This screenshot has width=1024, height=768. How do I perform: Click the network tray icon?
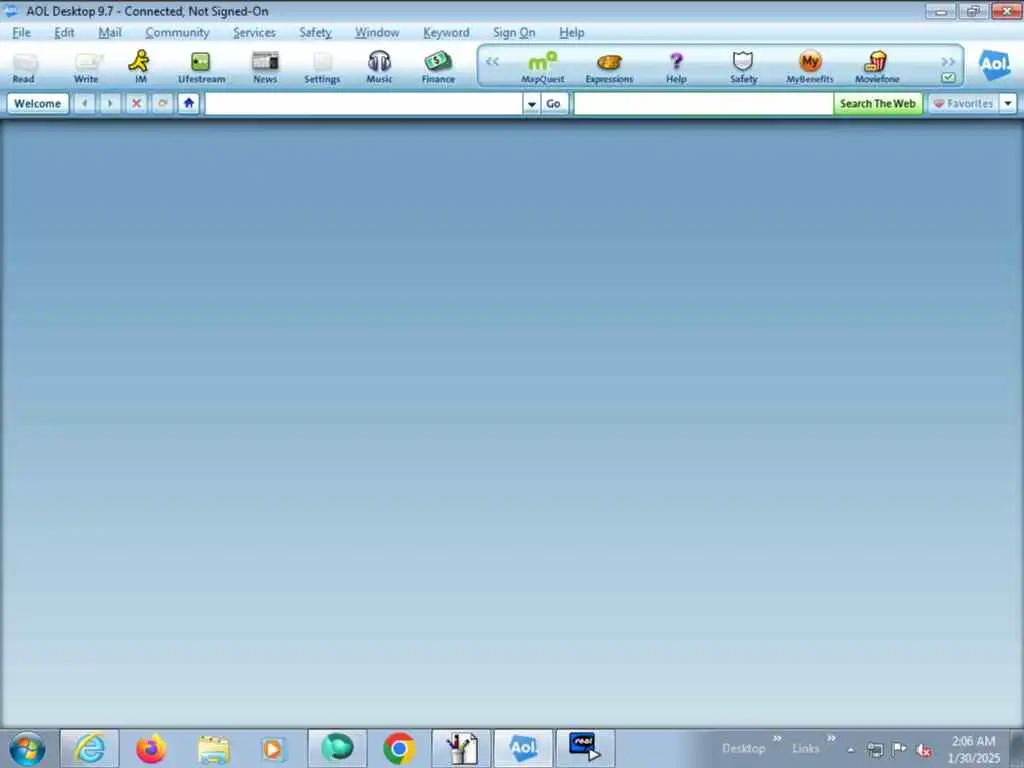pyautogui.click(x=875, y=750)
